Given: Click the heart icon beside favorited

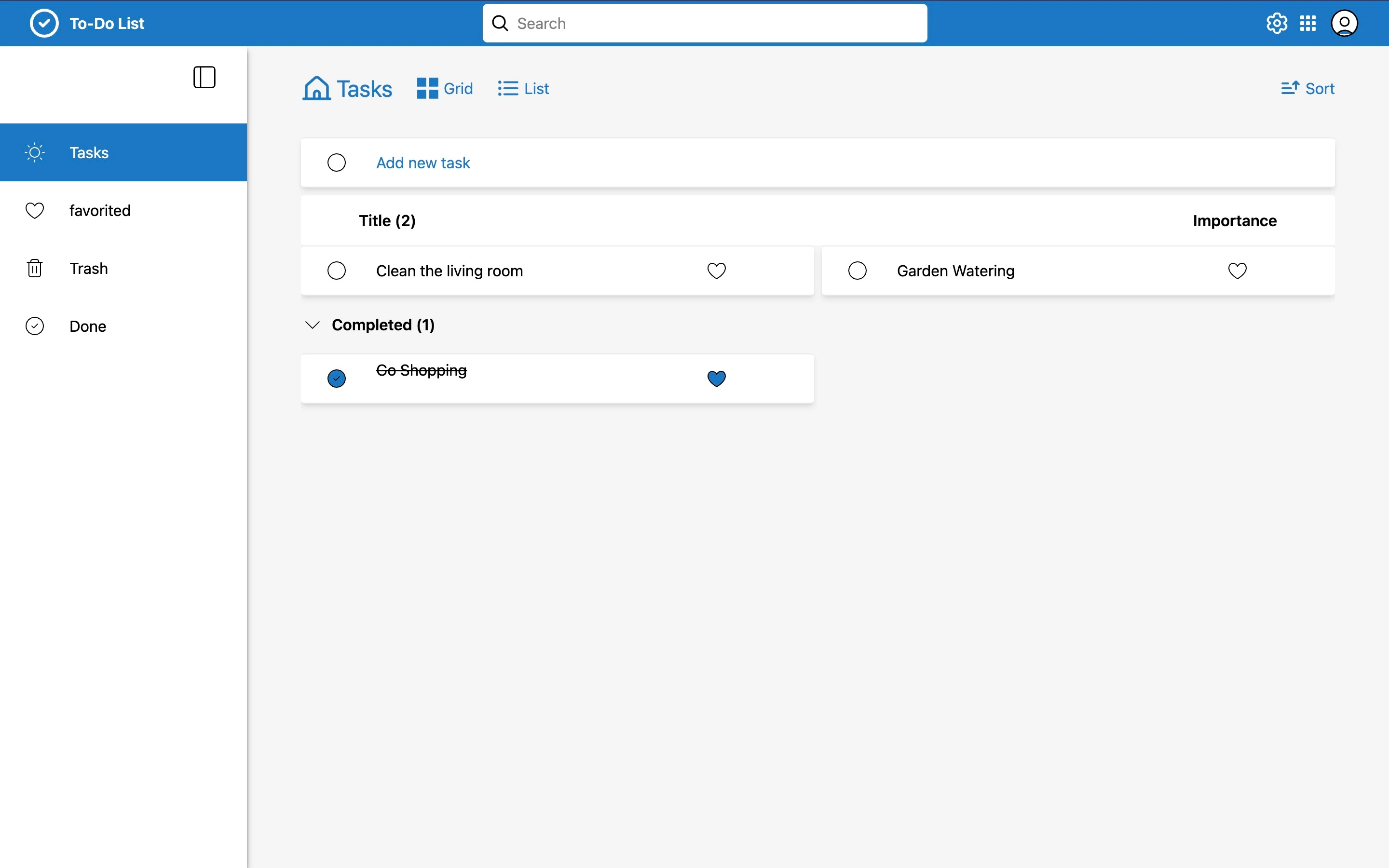Looking at the screenshot, I should point(35,211).
